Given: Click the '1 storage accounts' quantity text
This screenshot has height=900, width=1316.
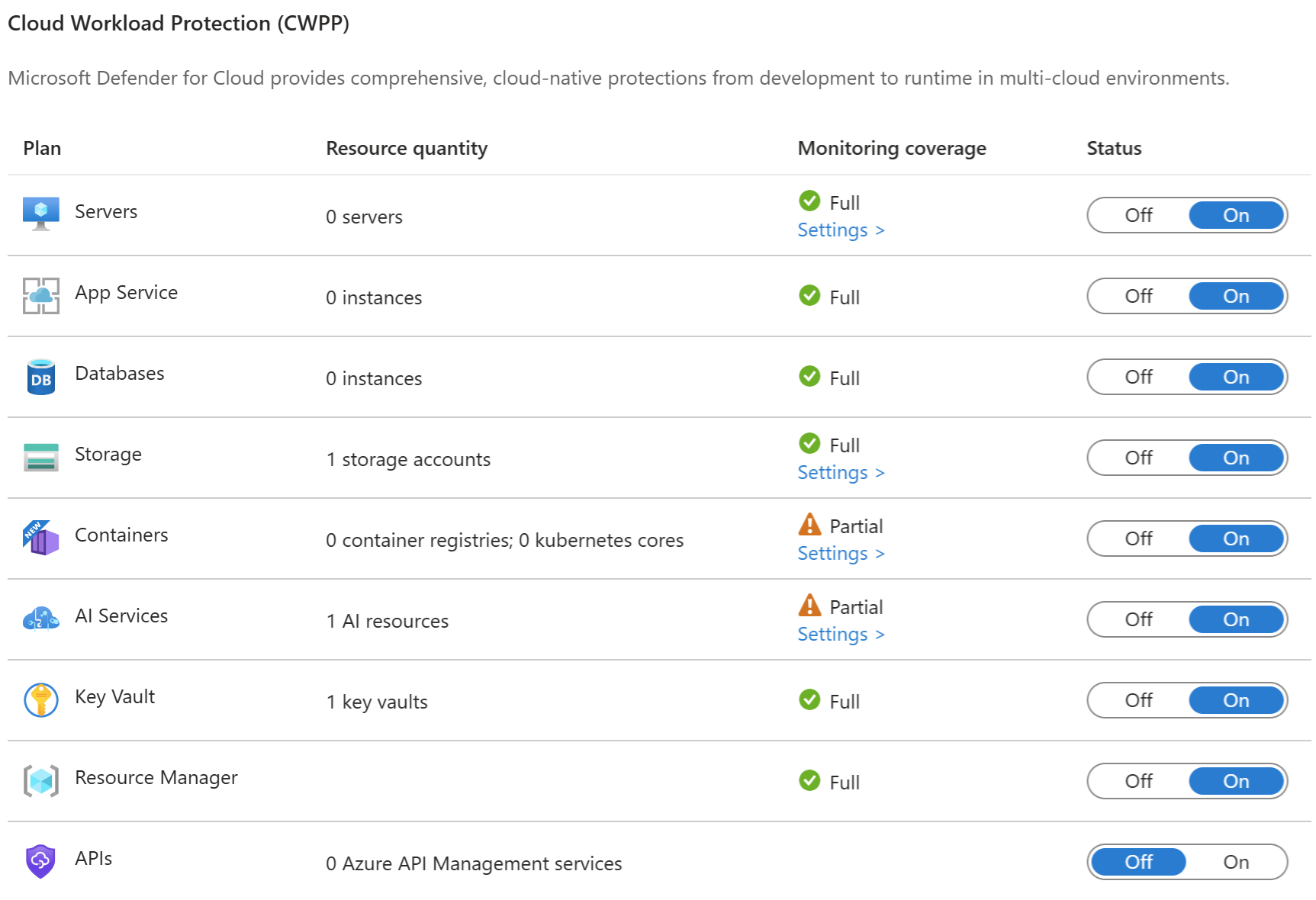Looking at the screenshot, I should [408, 459].
